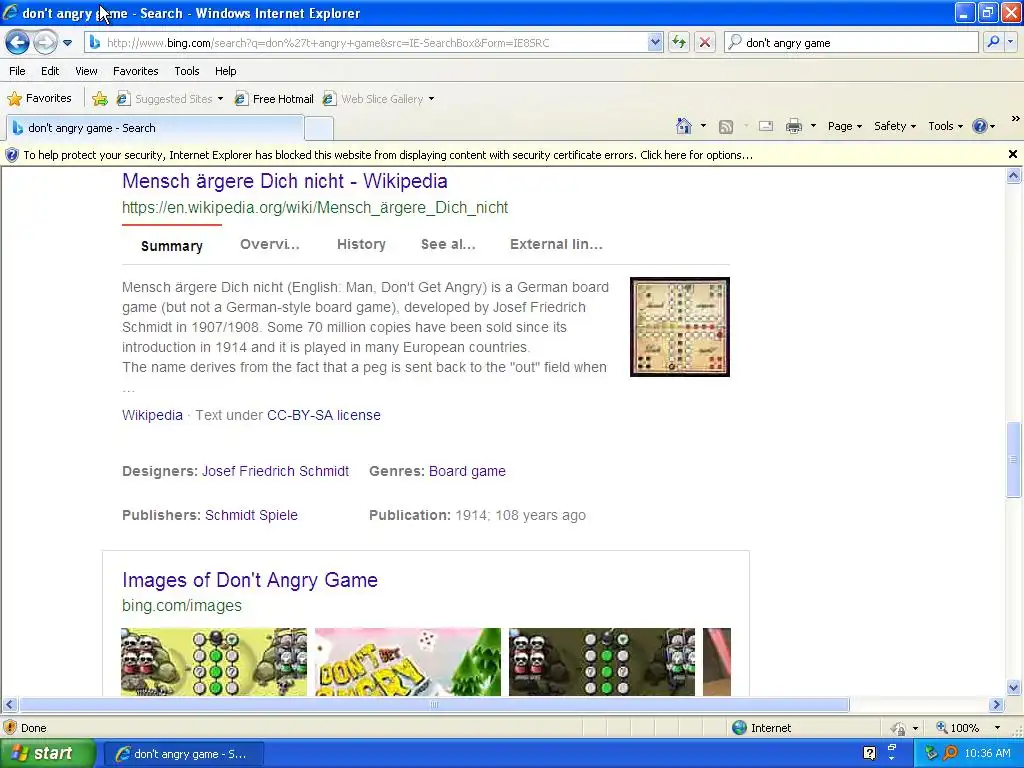Click the horizontal scrollbar right arrow

[997, 705]
